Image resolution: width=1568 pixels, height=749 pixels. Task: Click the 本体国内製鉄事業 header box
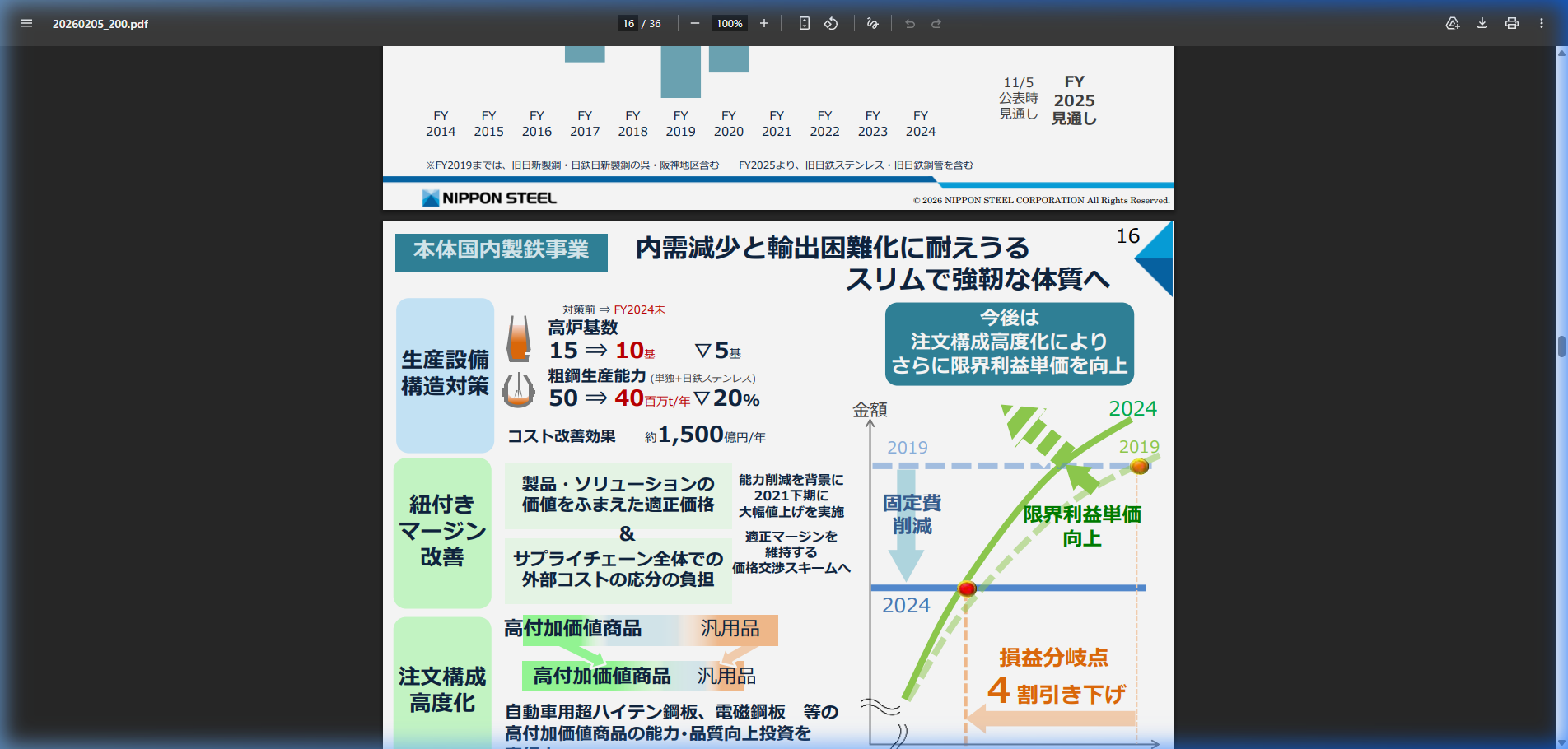[x=501, y=253]
